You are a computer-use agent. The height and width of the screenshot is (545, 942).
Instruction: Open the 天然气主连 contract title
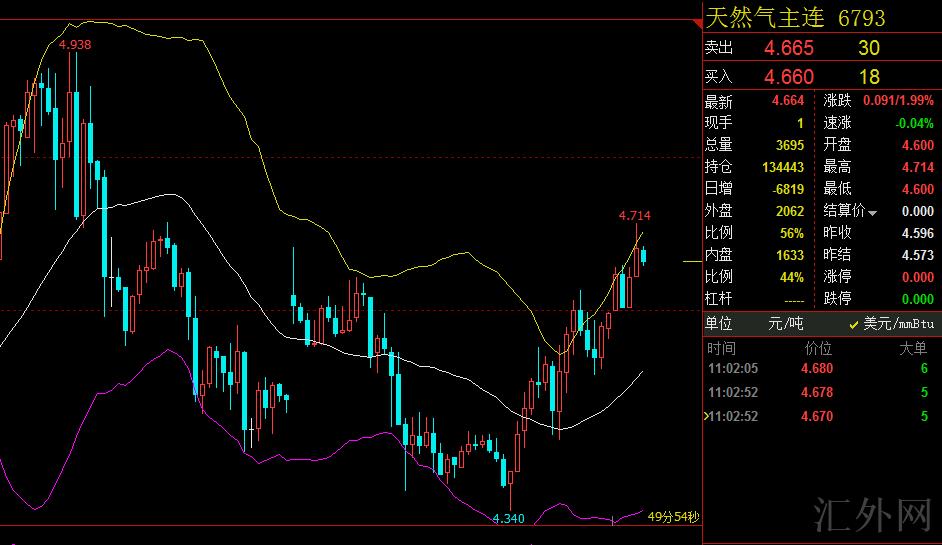(x=767, y=18)
